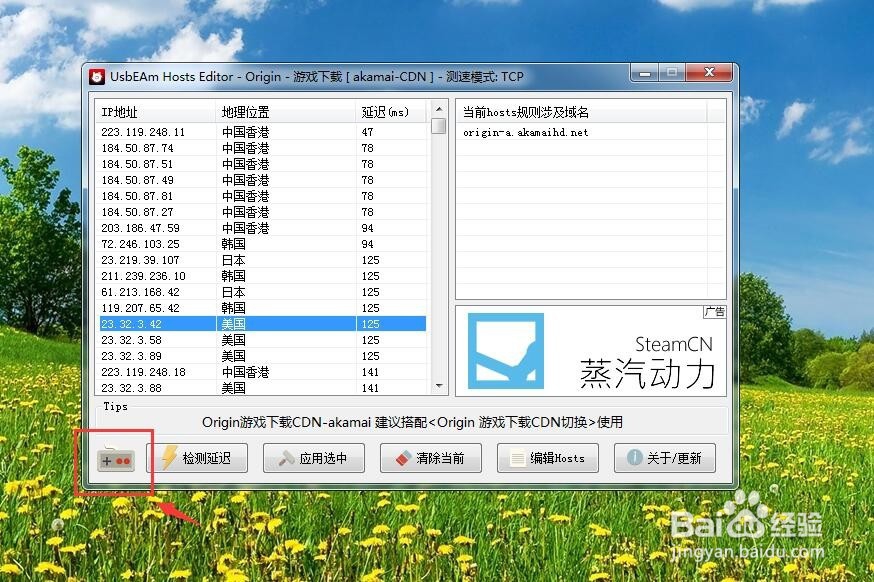Screen dimensions: 874x582
Task: Select the row with IP 23.219.39.107
Action: coord(263,260)
